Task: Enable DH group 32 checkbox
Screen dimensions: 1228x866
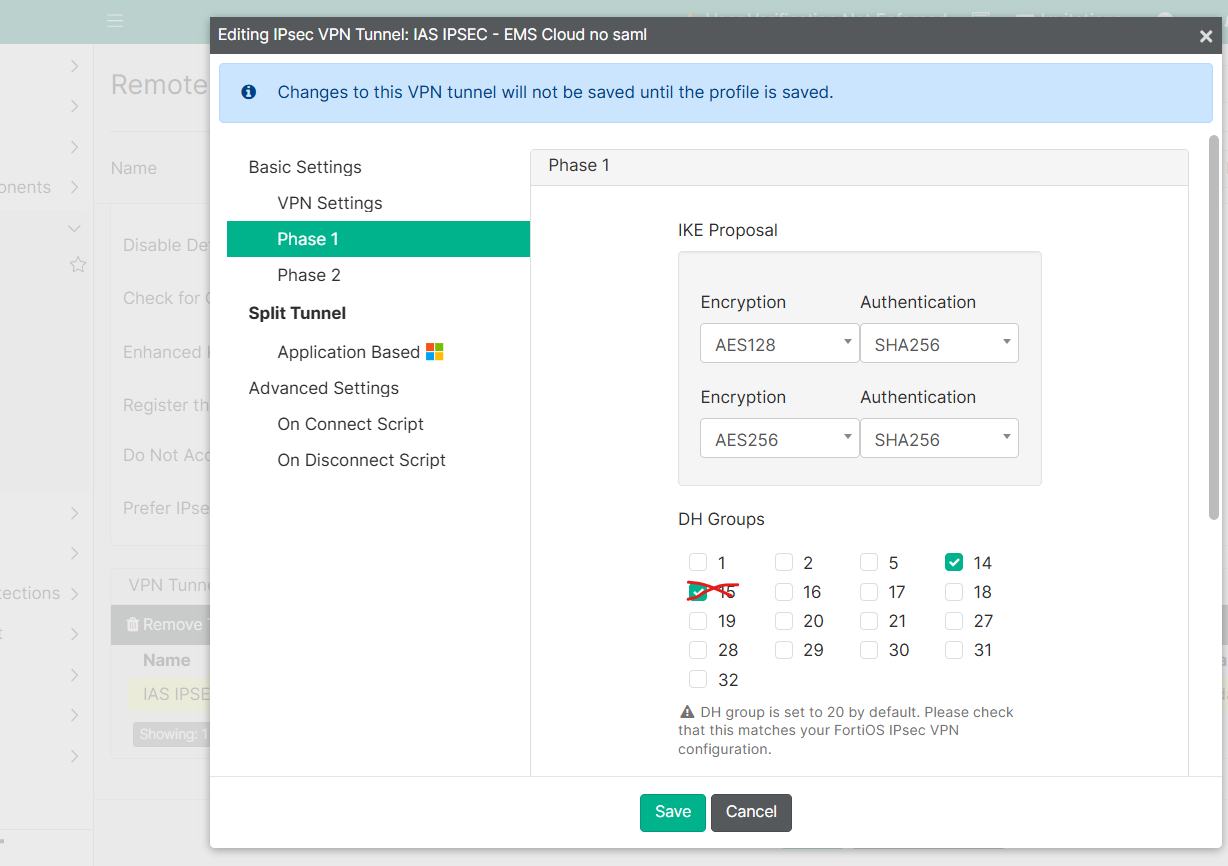Action: [698, 680]
